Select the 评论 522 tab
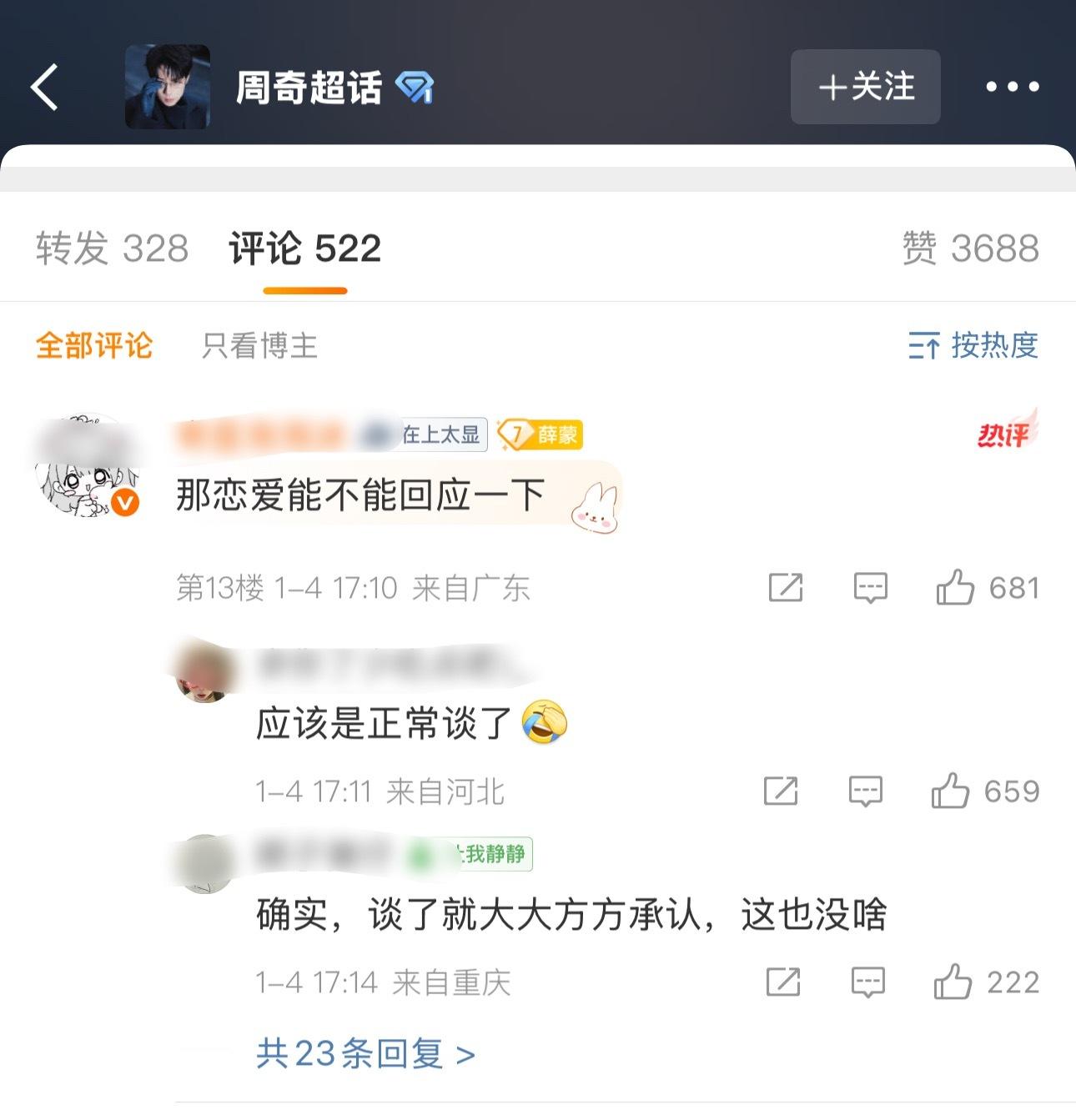1076x1120 pixels. (x=305, y=249)
